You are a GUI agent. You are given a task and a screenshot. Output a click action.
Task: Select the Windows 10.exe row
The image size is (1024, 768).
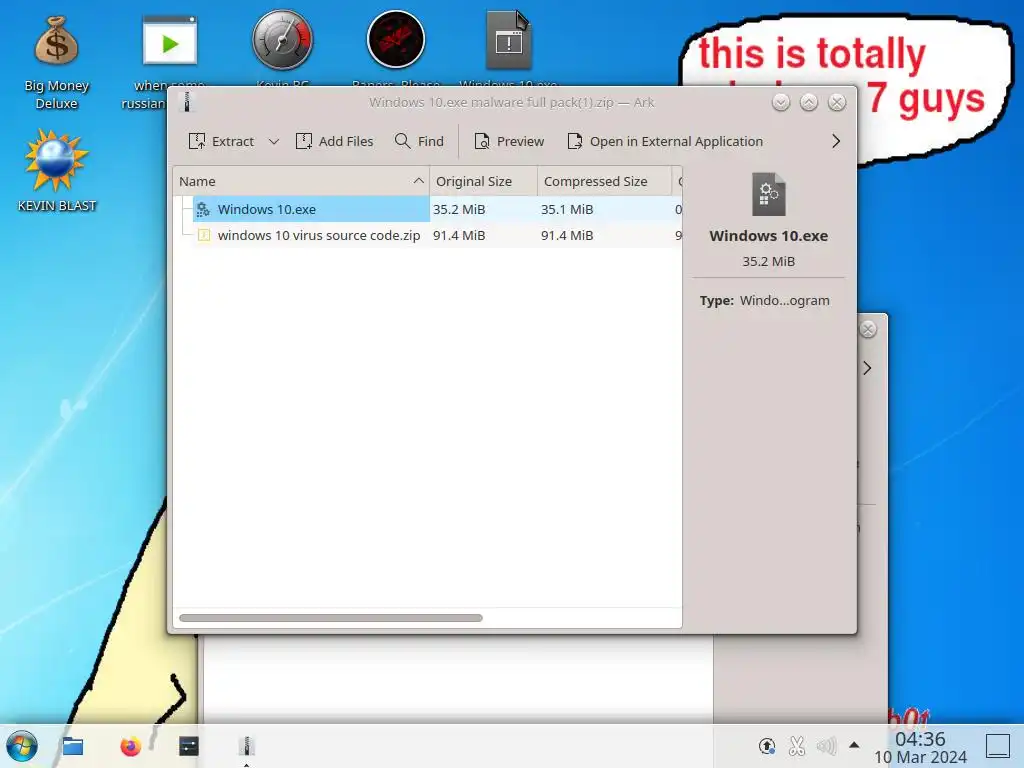point(428,209)
